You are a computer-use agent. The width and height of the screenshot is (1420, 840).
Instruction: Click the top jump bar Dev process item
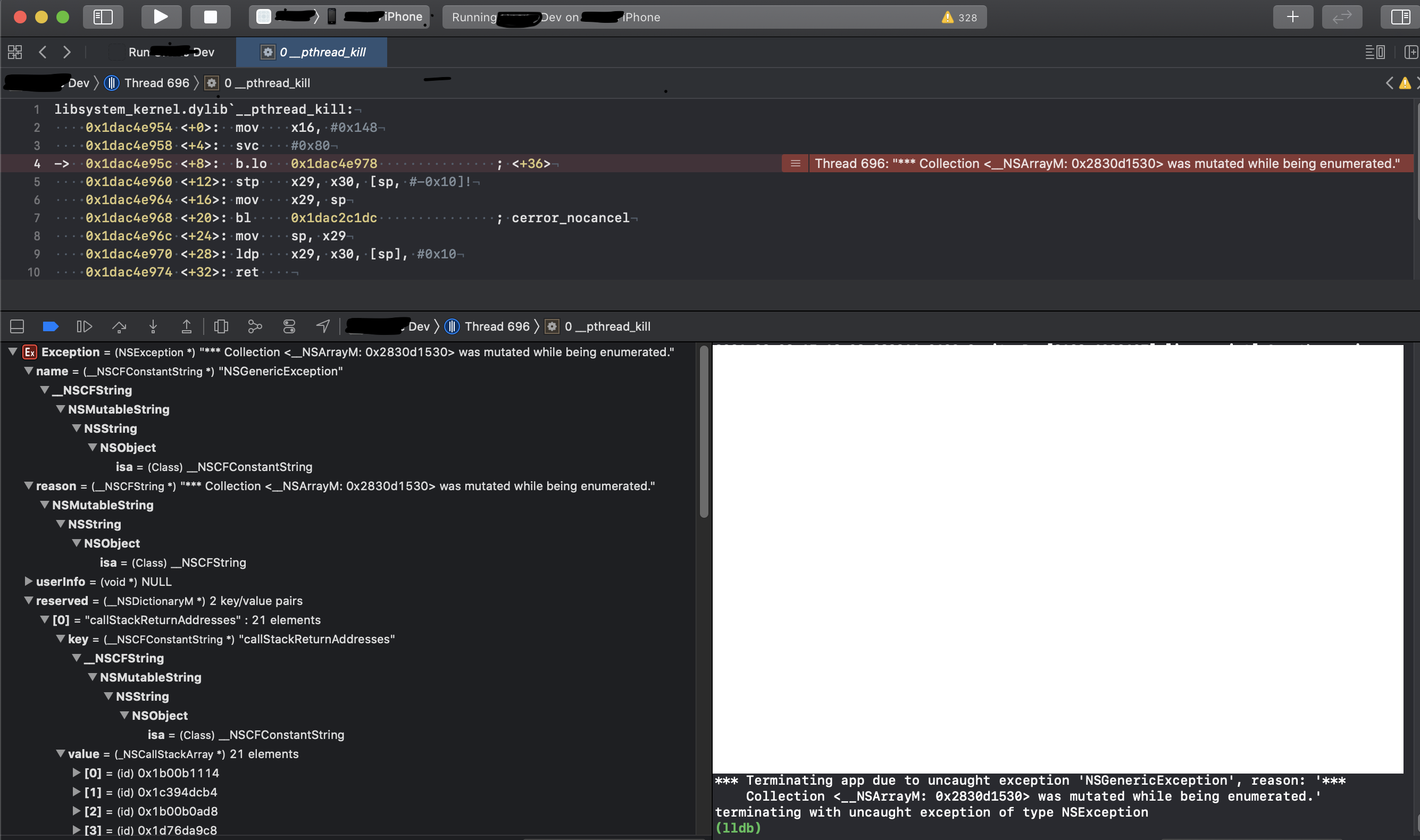[x=46, y=83]
